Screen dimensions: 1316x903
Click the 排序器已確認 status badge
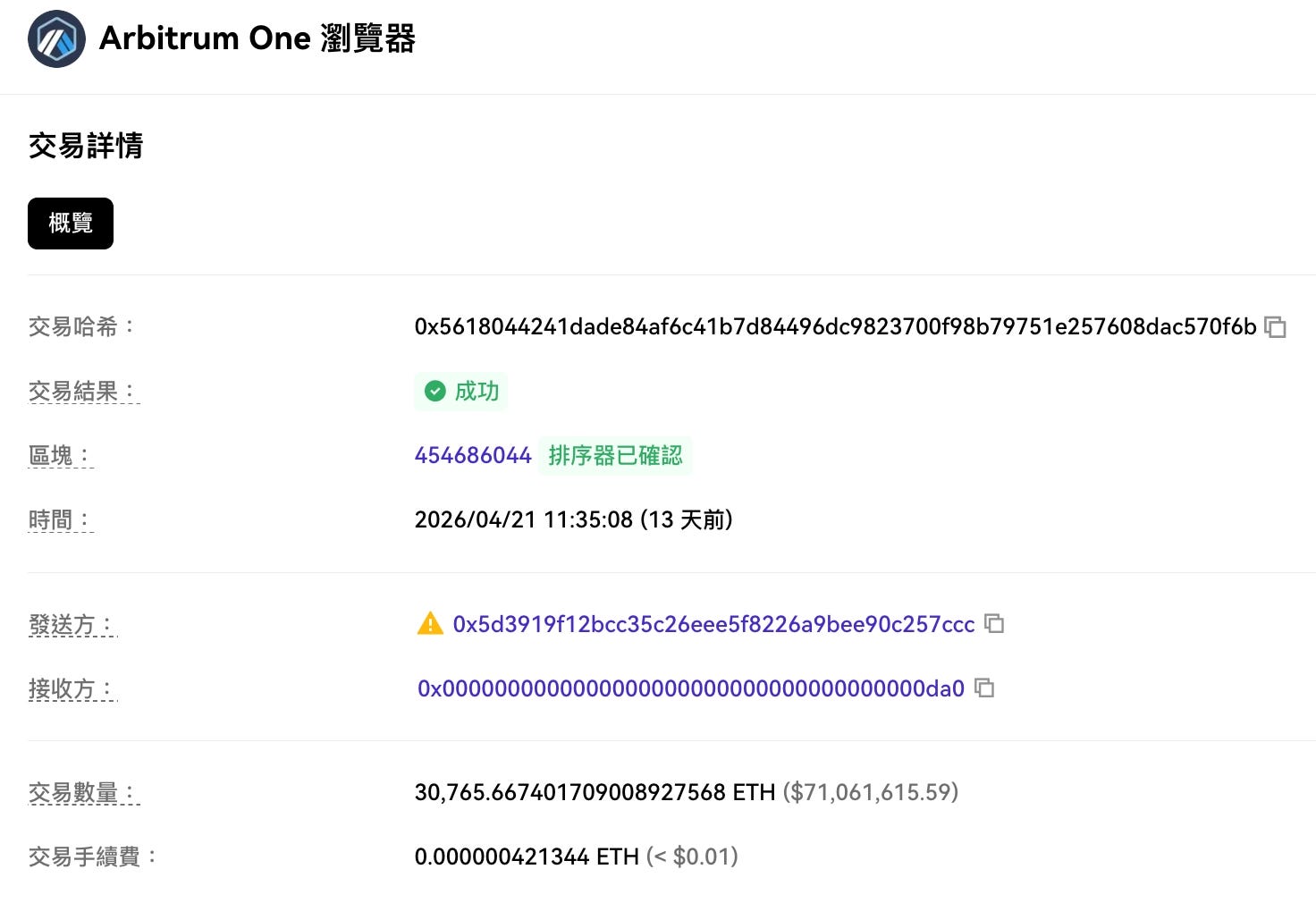pyautogui.click(x=615, y=455)
